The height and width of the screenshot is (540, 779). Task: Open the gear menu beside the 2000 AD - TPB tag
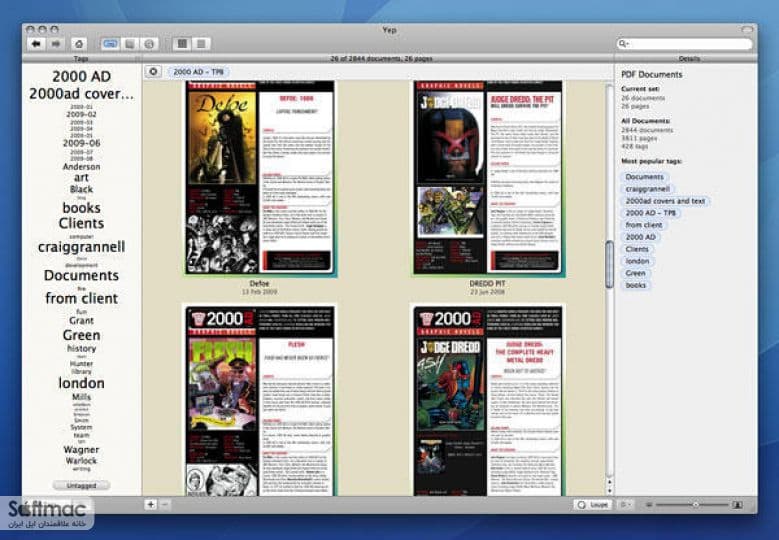click(154, 72)
